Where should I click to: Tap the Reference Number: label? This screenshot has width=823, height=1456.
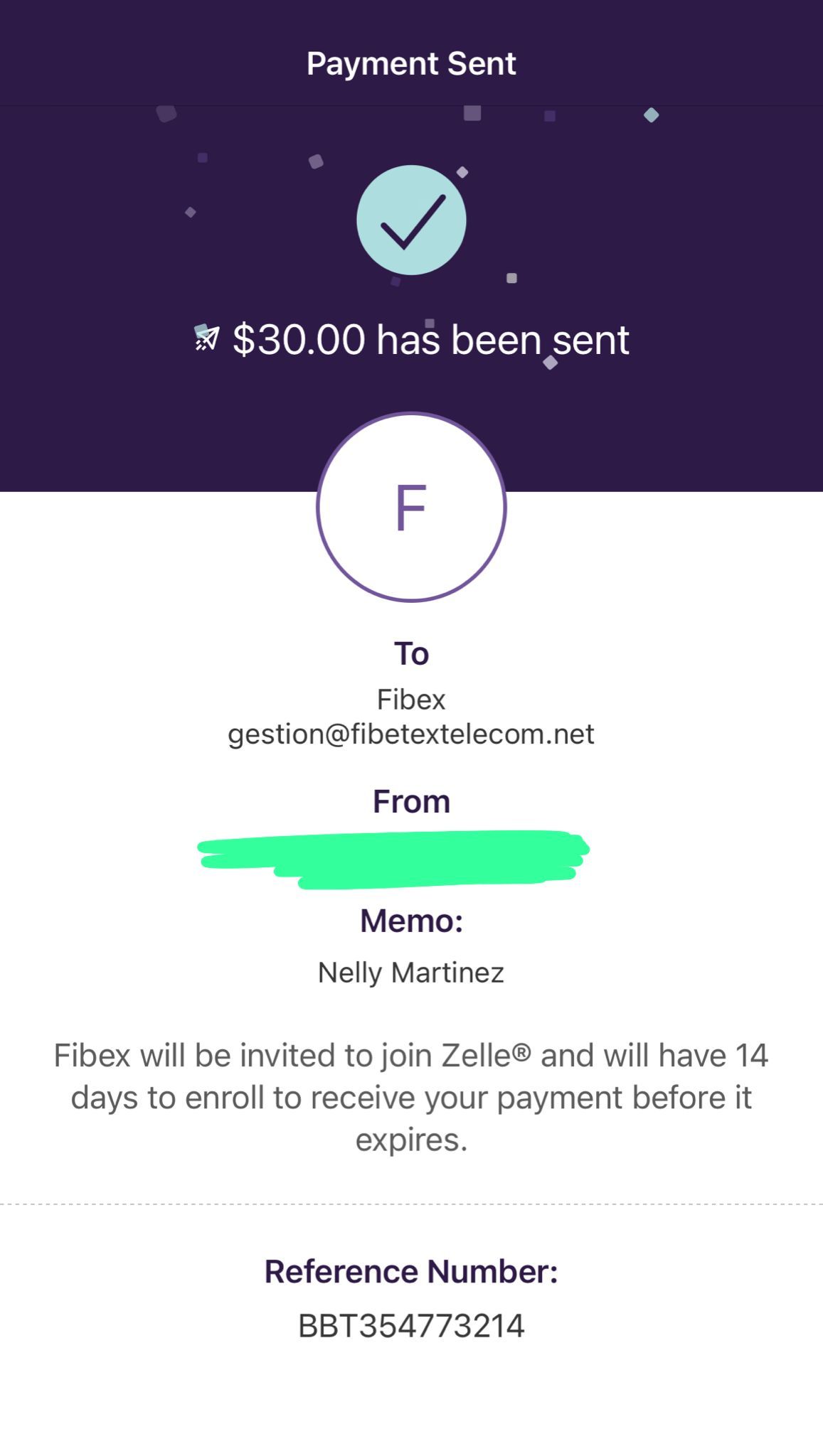click(x=411, y=1272)
